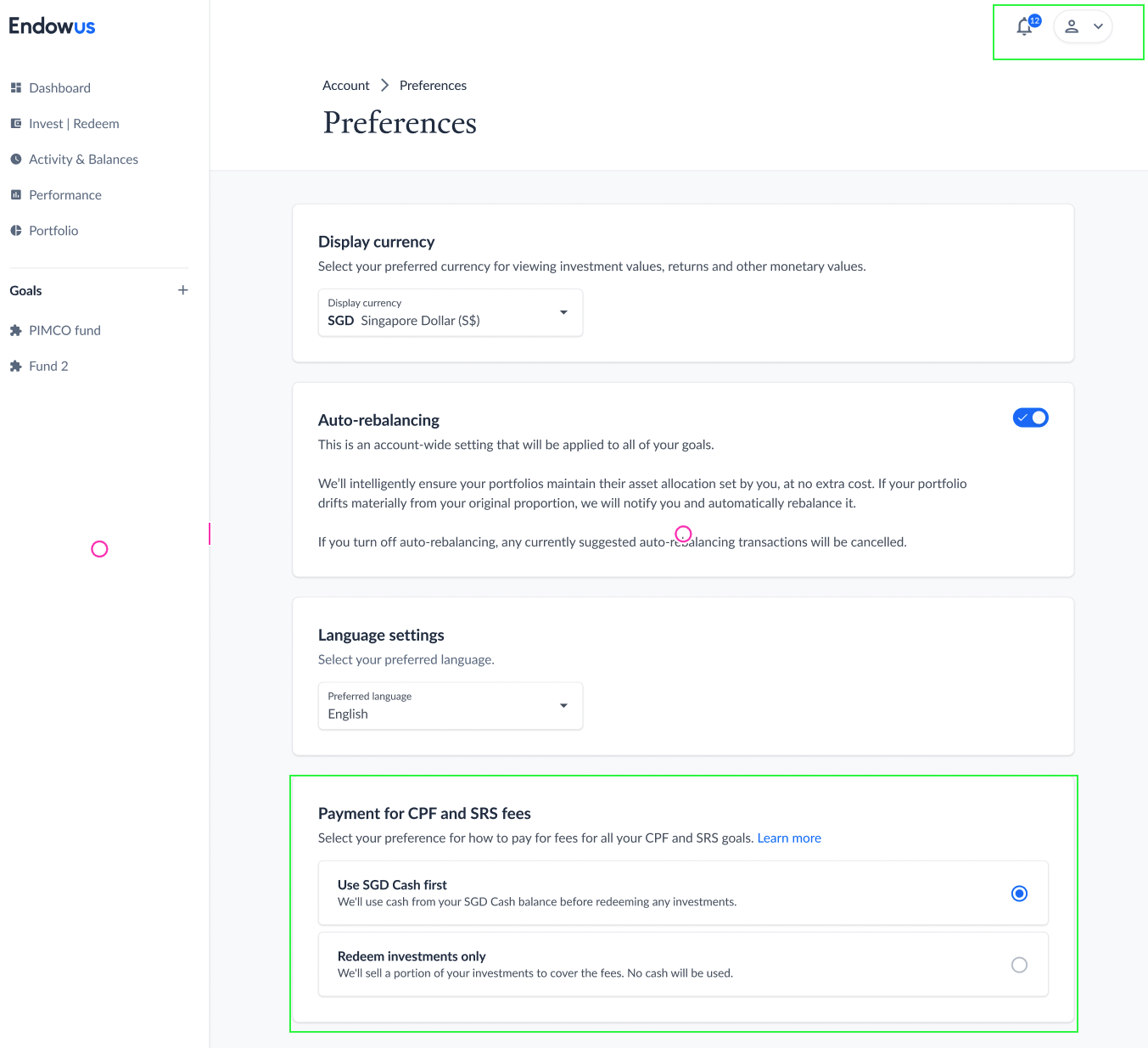Open the notifications bell icon
1148x1048 pixels.
[1025, 27]
